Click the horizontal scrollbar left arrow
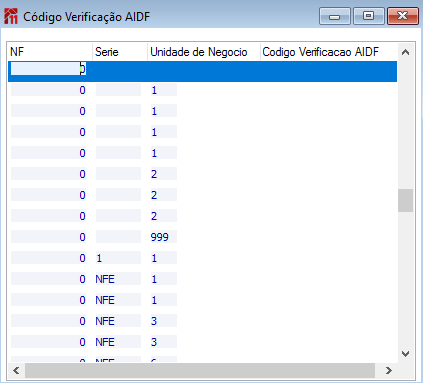Viewport: 423px width, 383px height. pos(16,370)
